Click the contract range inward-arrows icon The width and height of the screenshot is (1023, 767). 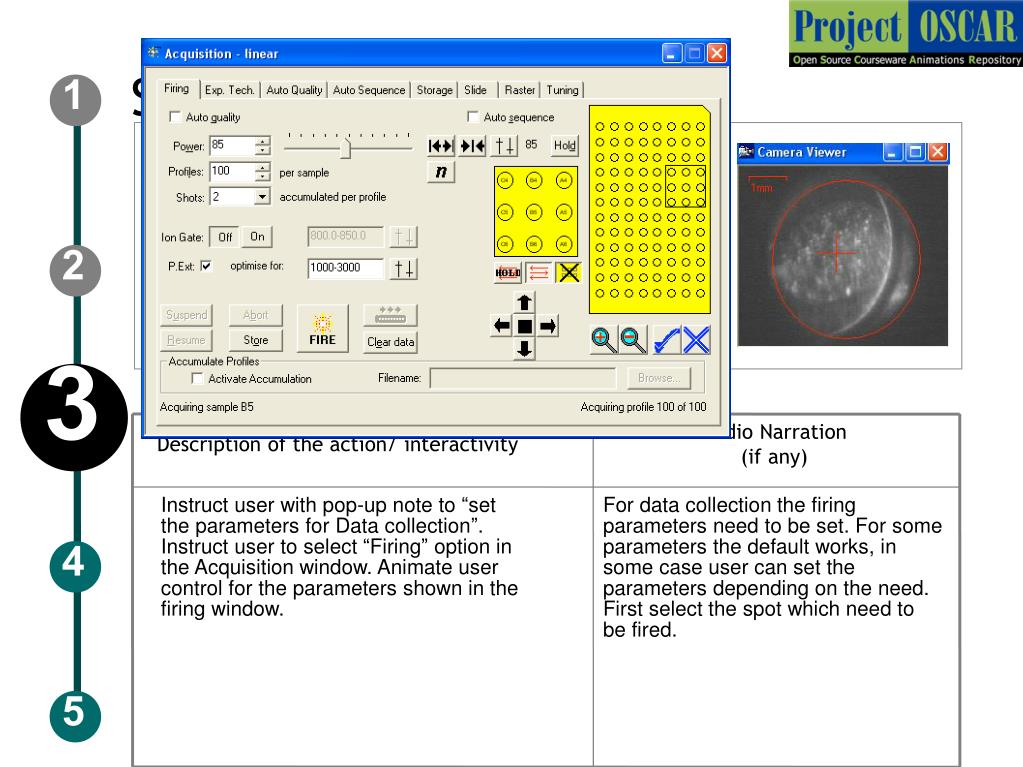472,145
